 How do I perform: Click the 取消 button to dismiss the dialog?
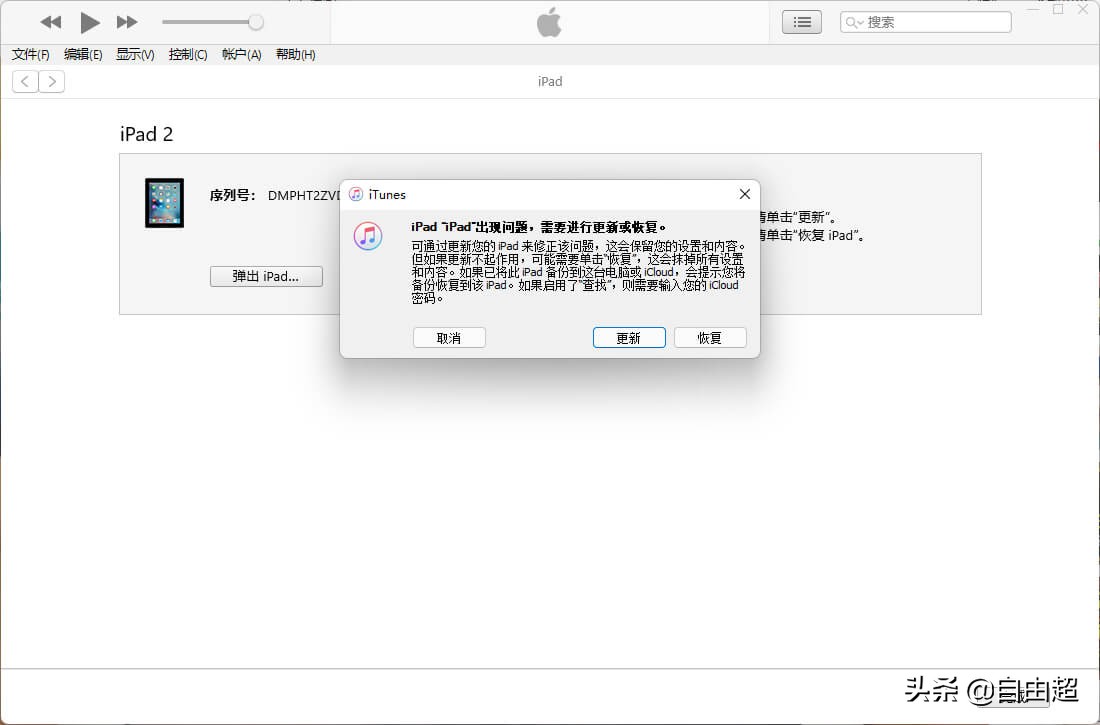(x=449, y=337)
